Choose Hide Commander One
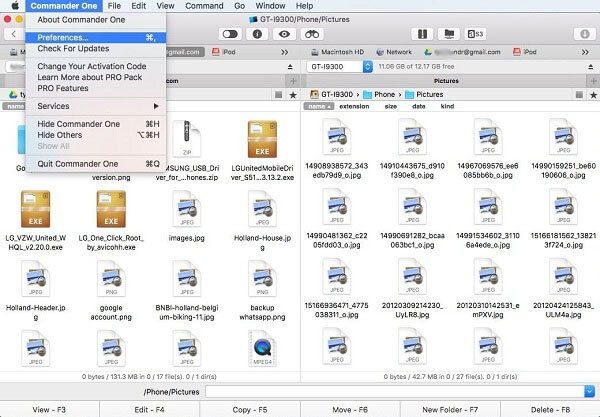The height and width of the screenshot is (417, 600). pyautogui.click(x=96, y=124)
